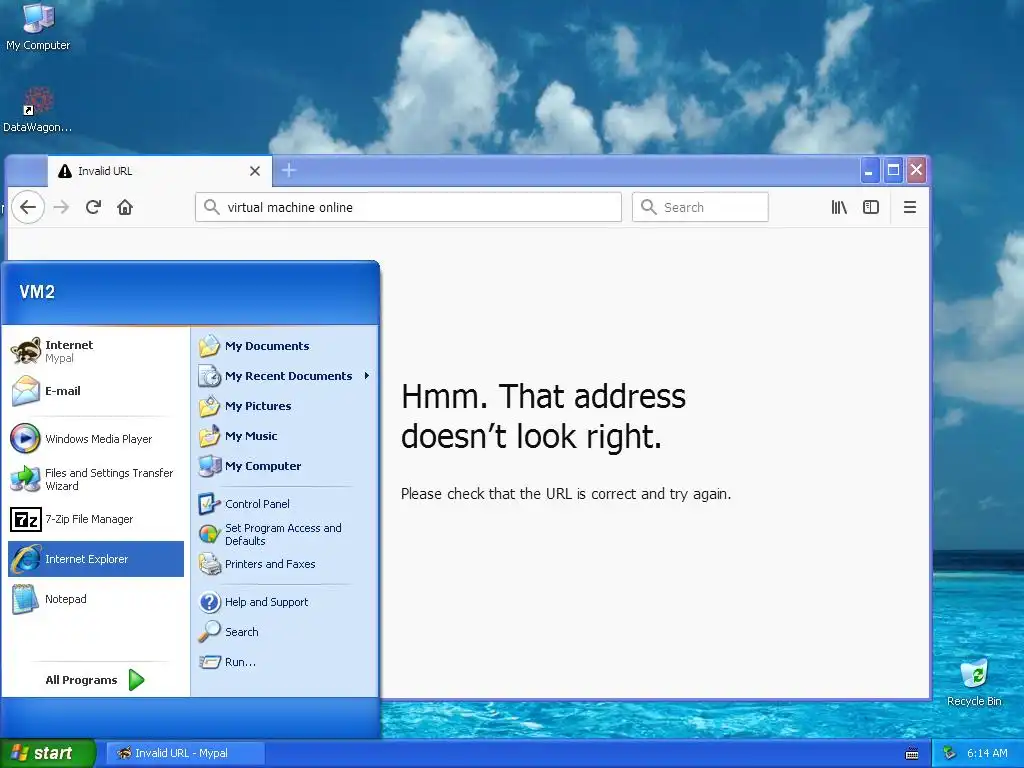The width and height of the screenshot is (1024, 768).
Task: Toggle the sidebar icon in browser toolbar
Action: click(x=871, y=208)
